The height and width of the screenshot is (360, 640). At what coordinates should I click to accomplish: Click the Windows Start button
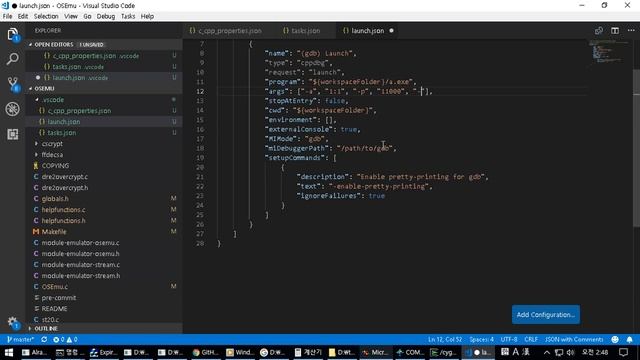click(x=9, y=352)
